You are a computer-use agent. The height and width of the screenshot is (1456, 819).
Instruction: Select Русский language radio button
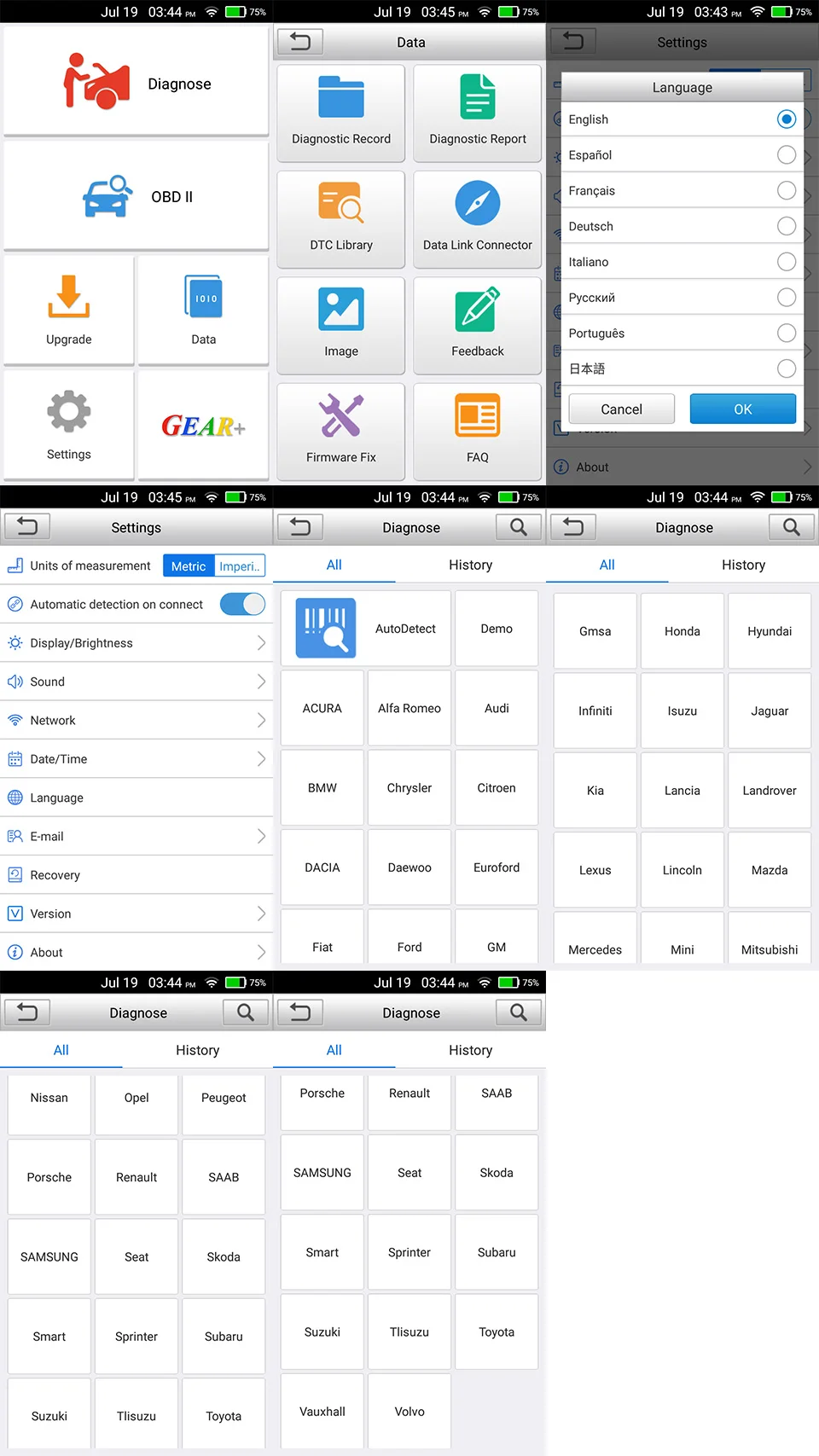tap(787, 297)
